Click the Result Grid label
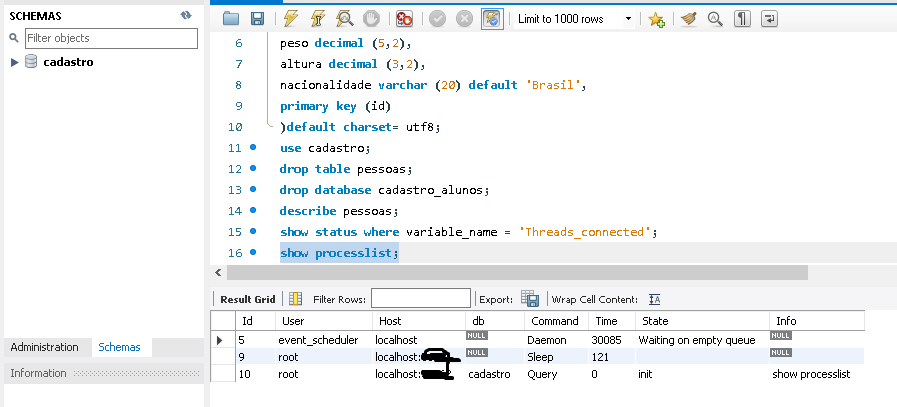 pos(248,299)
